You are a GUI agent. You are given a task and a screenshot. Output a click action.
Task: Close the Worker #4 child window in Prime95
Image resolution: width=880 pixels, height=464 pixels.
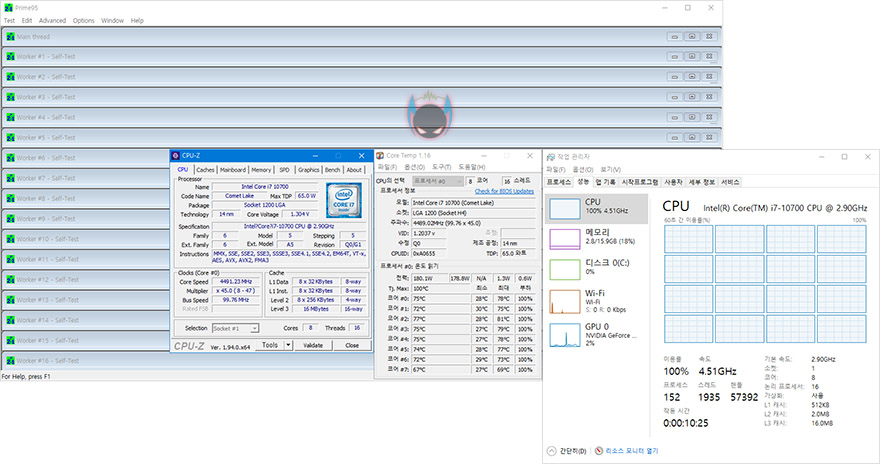[x=709, y=117]
